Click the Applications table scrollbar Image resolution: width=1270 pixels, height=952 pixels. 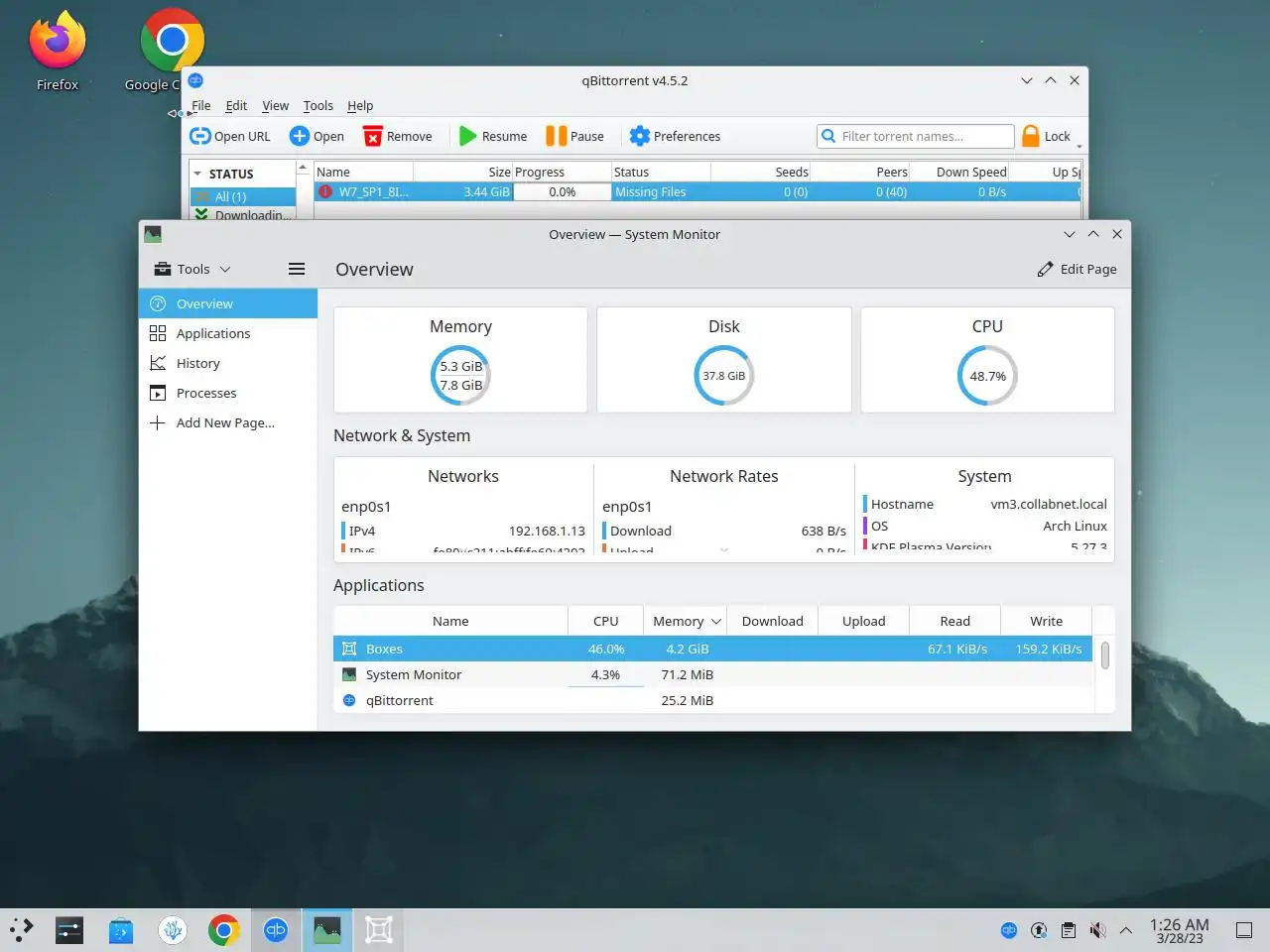(1104, 655)
